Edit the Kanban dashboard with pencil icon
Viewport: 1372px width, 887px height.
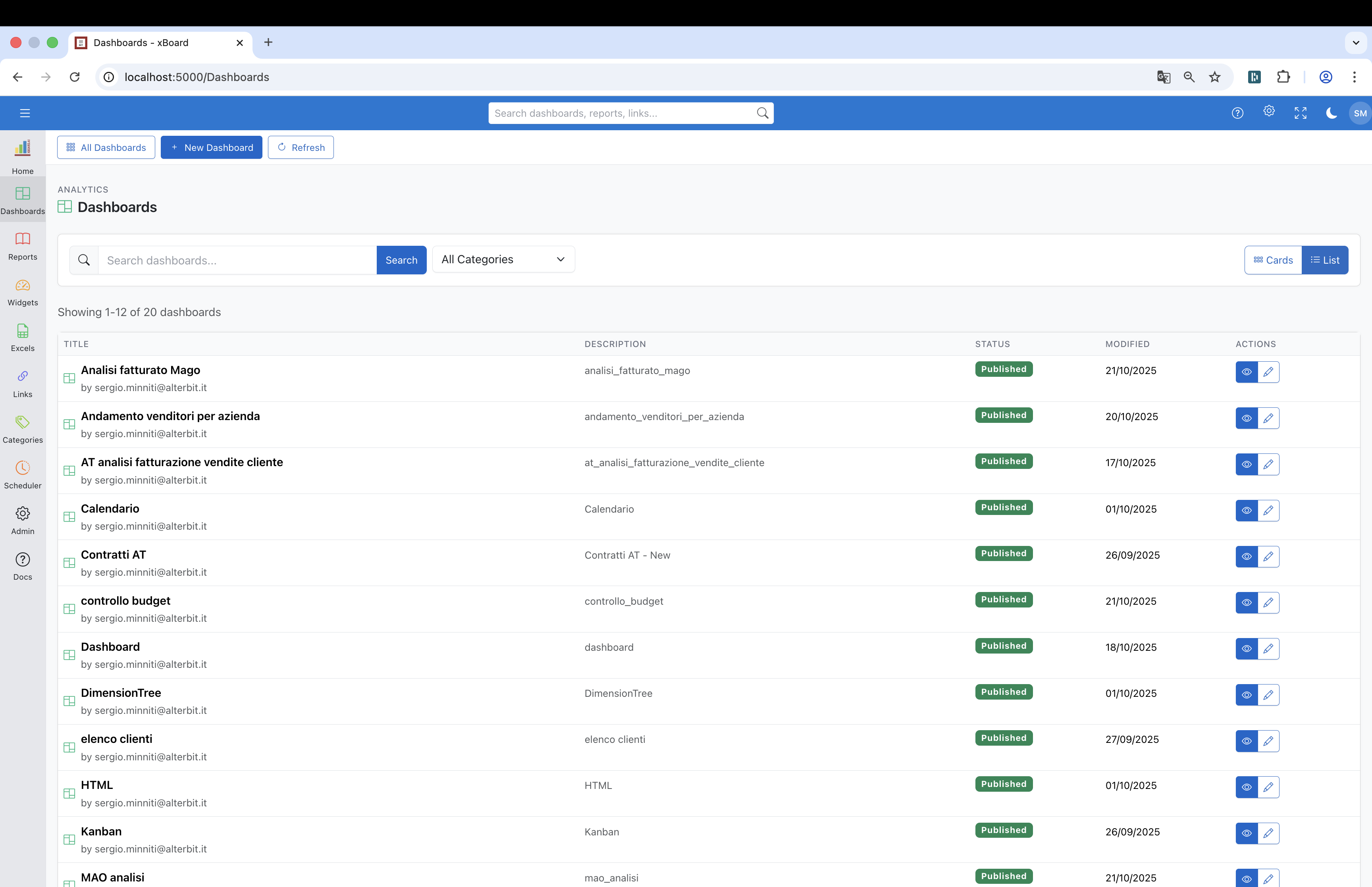[1268, 833]
